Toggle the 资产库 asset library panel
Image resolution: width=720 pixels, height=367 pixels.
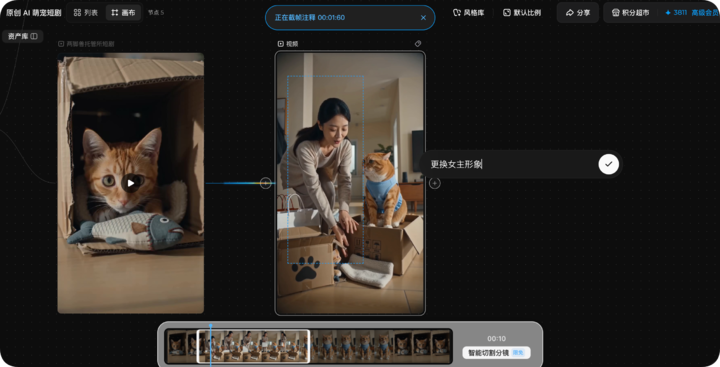pos(22,36)
